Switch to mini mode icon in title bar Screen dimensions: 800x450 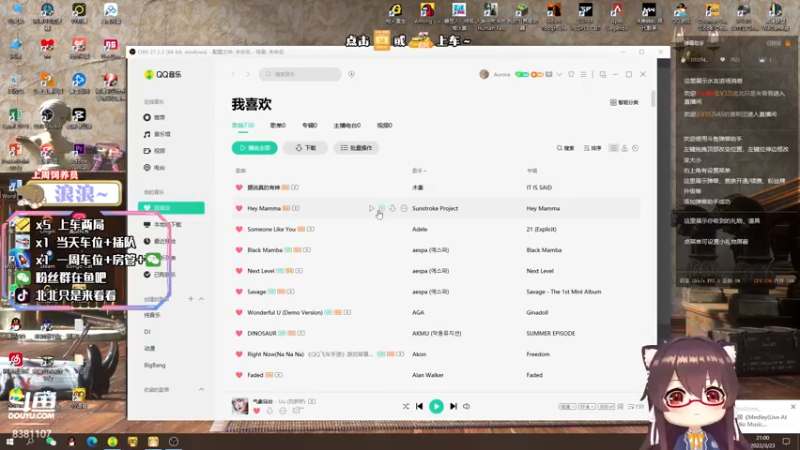point(603,74)
